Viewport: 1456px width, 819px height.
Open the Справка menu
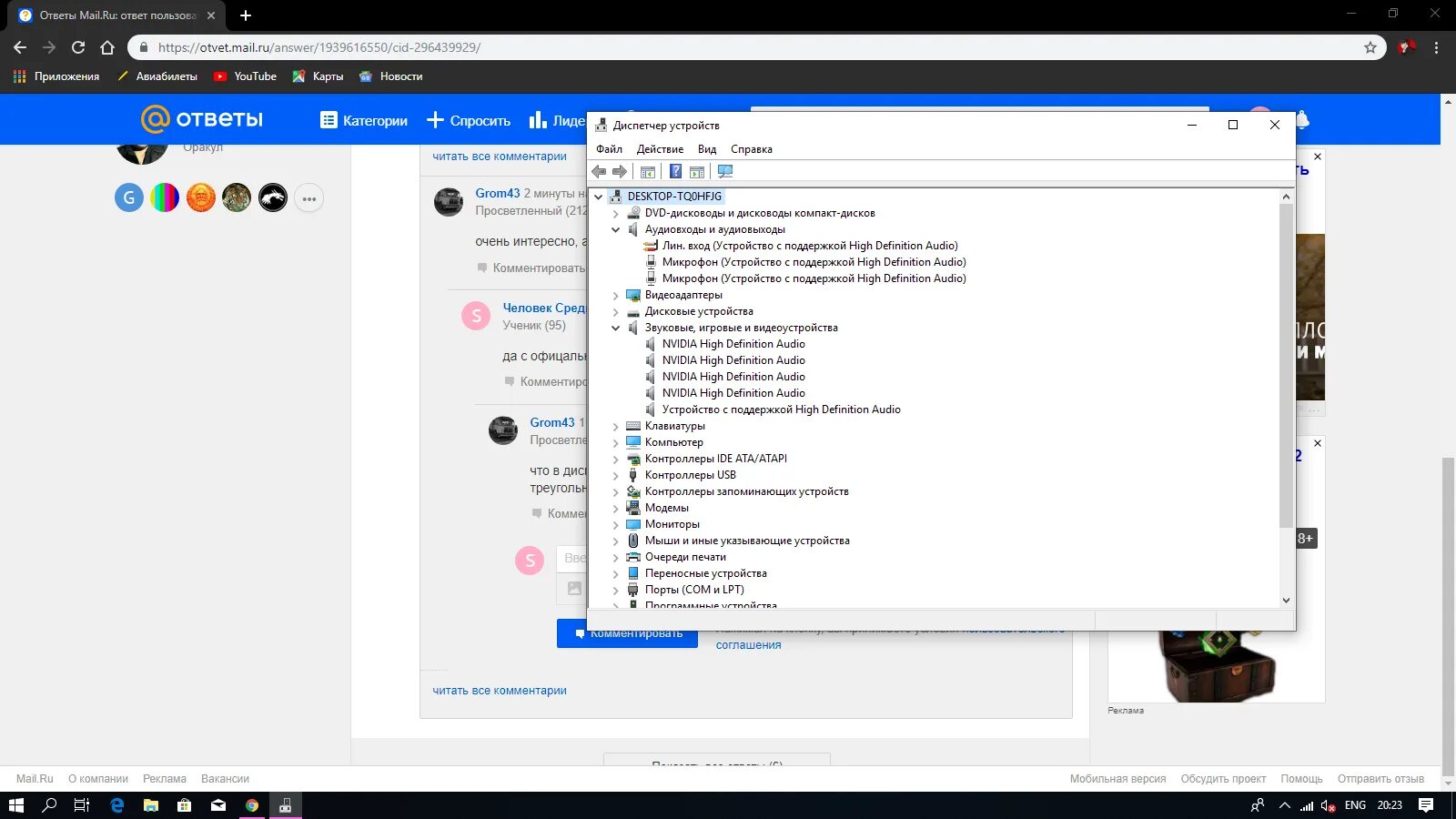[752, 149]
